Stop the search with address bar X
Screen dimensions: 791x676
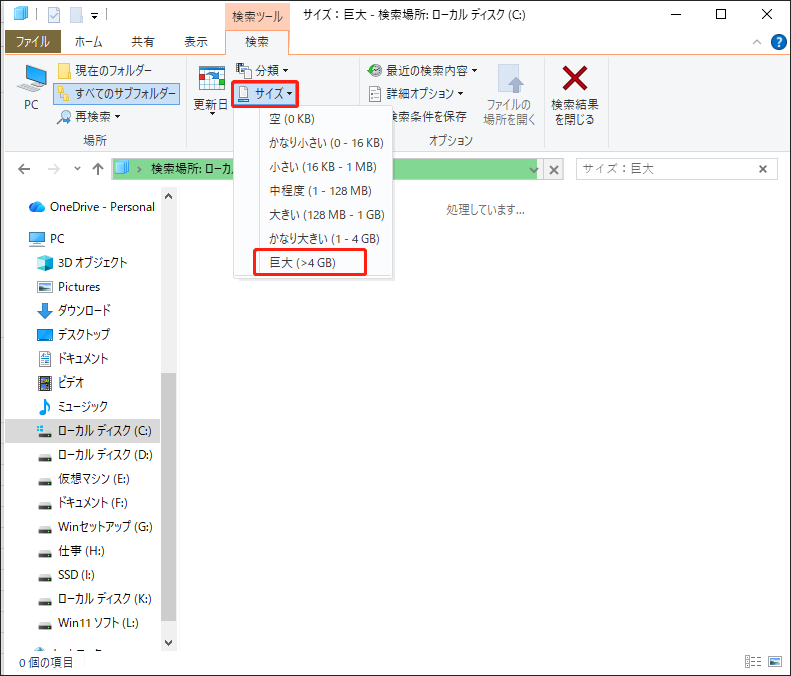(x=554, y=170)
